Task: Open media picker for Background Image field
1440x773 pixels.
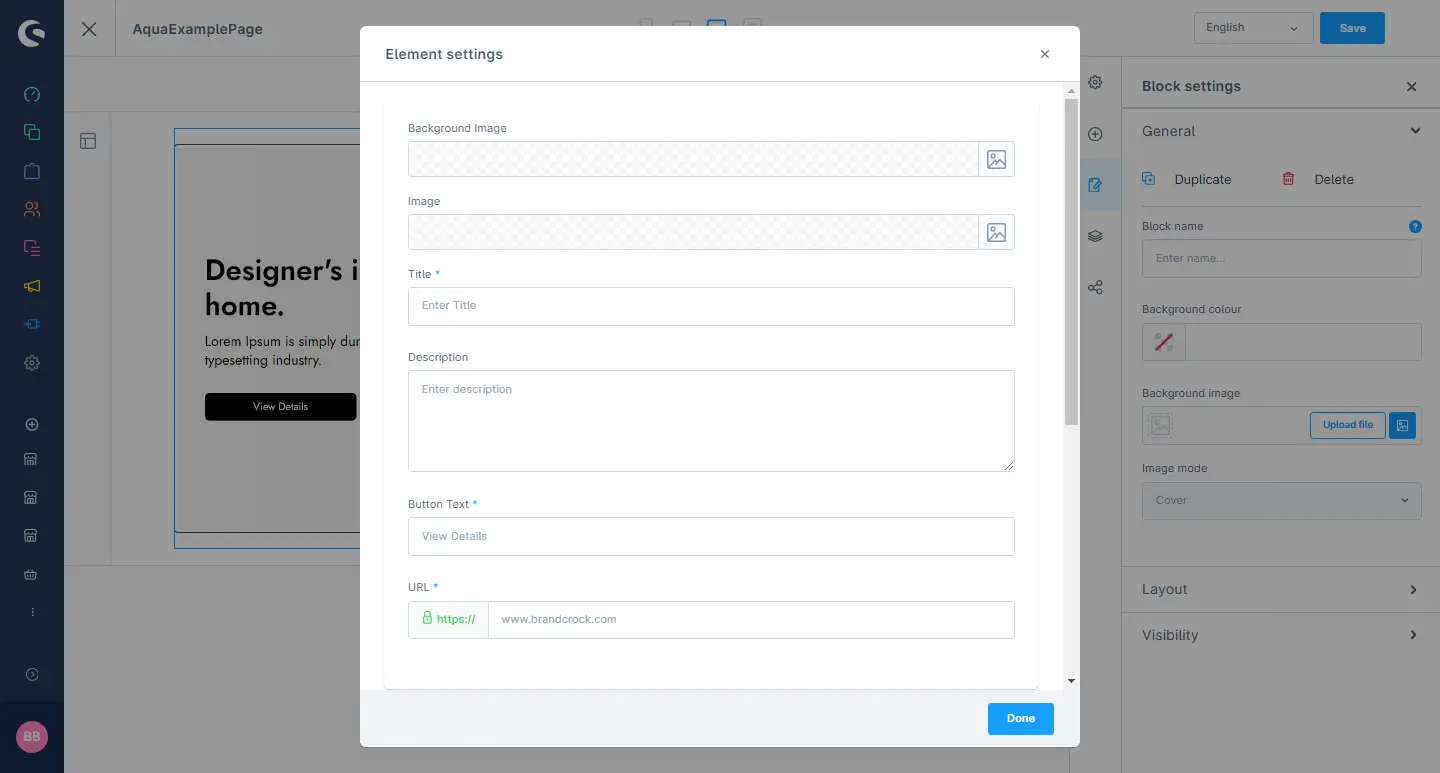Action: (x=996, y=159)
